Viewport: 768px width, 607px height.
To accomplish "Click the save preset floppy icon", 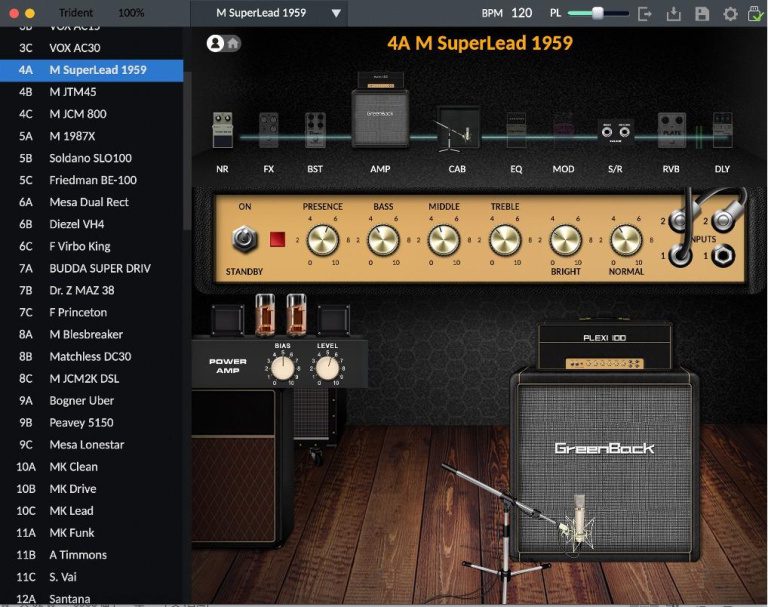I will point(702,13).
